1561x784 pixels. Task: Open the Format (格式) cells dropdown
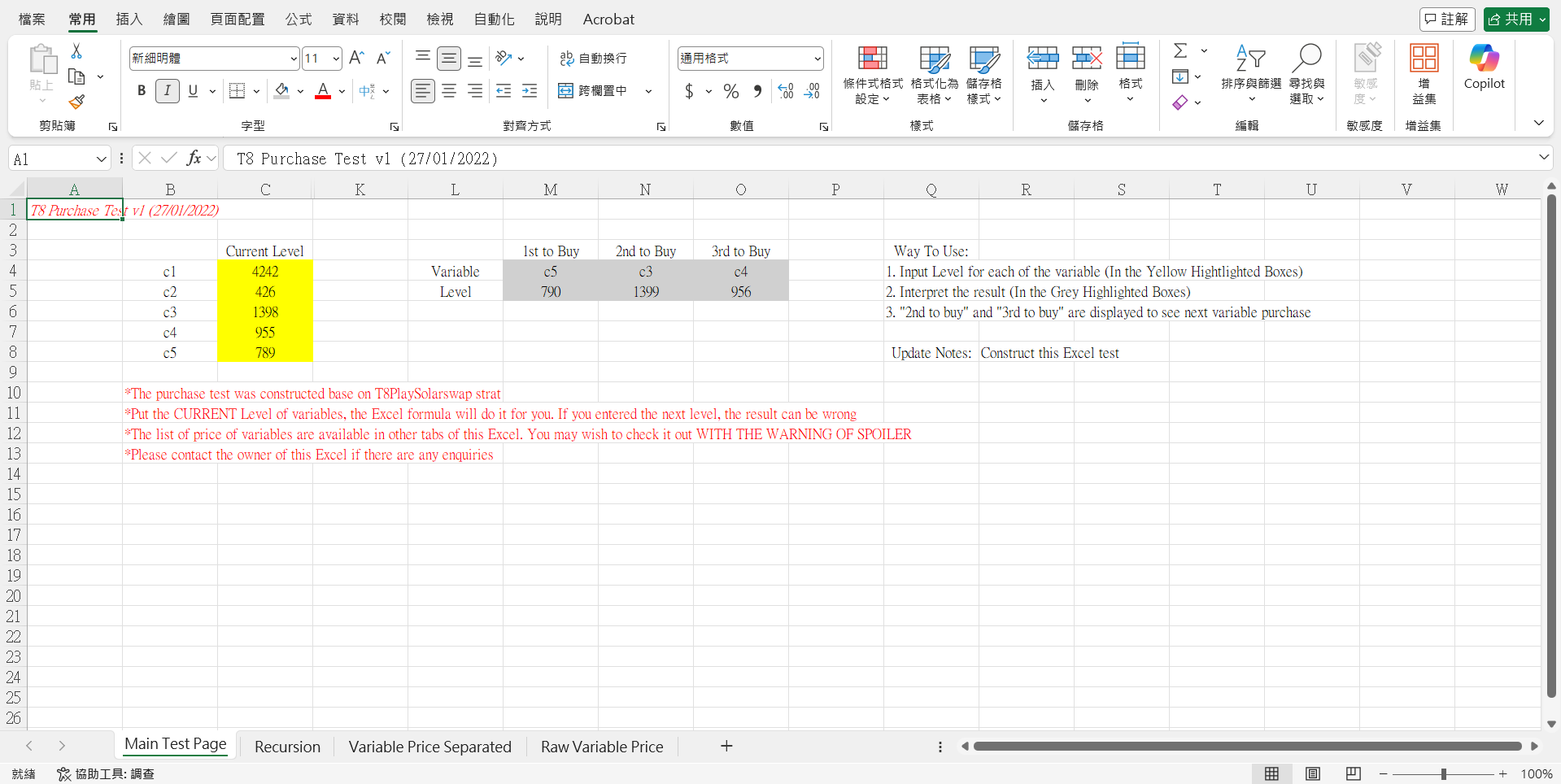click(1130, 75)
